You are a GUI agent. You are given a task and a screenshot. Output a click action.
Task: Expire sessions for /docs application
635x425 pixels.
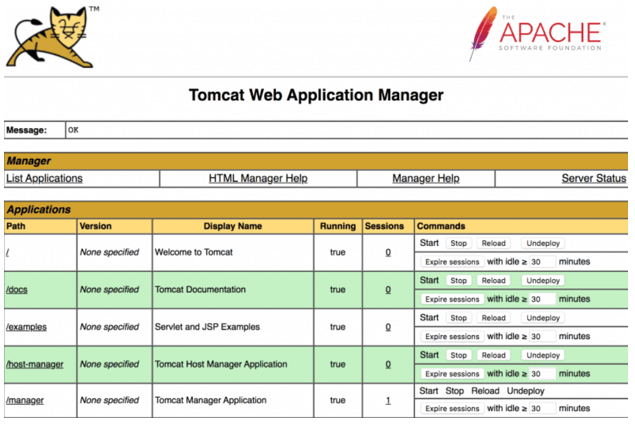pos(452,299)
